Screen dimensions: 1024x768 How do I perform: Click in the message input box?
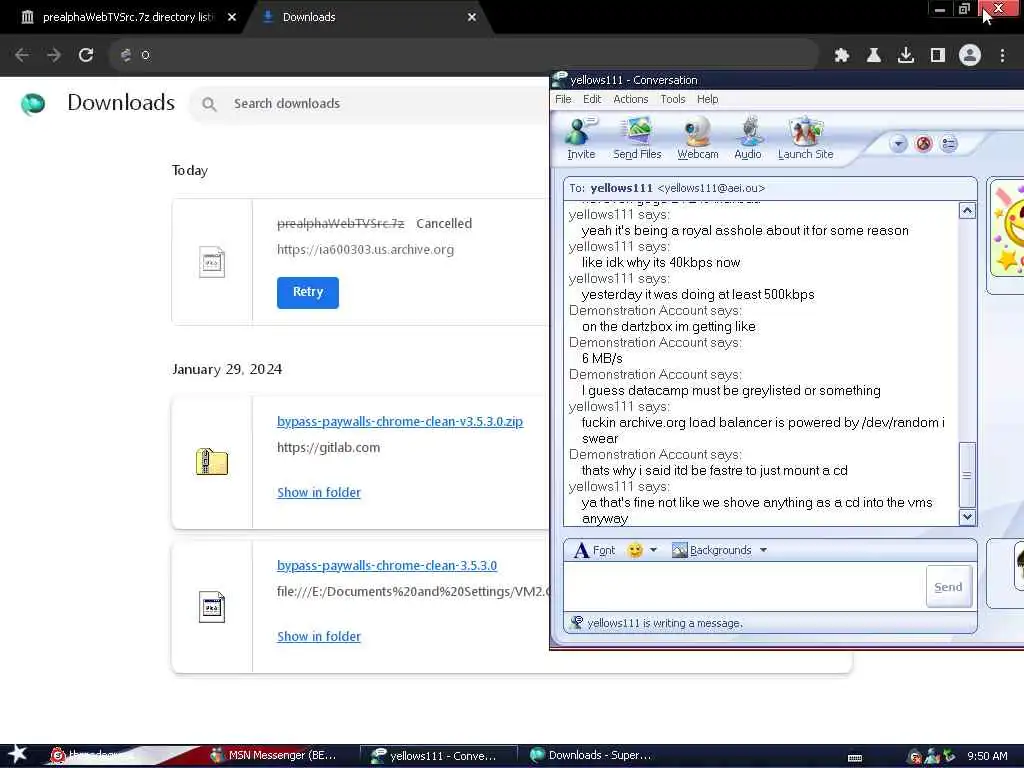[x=744, y=586]
